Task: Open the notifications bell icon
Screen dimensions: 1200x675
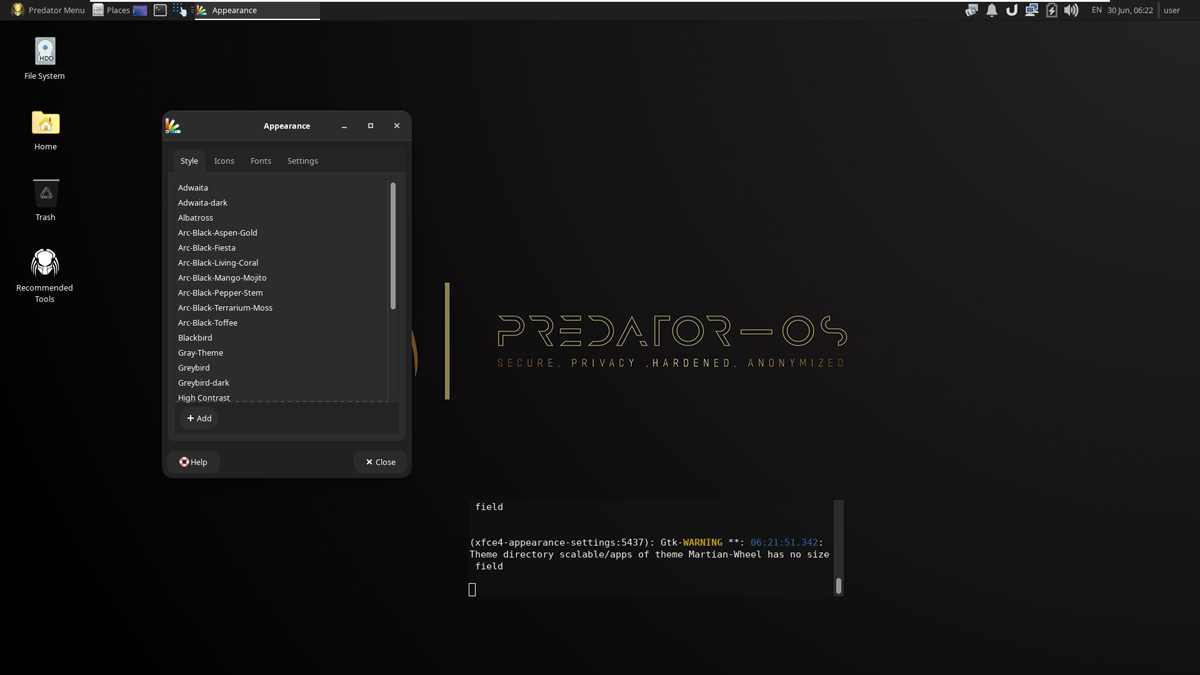Action: tap(992, 10)
